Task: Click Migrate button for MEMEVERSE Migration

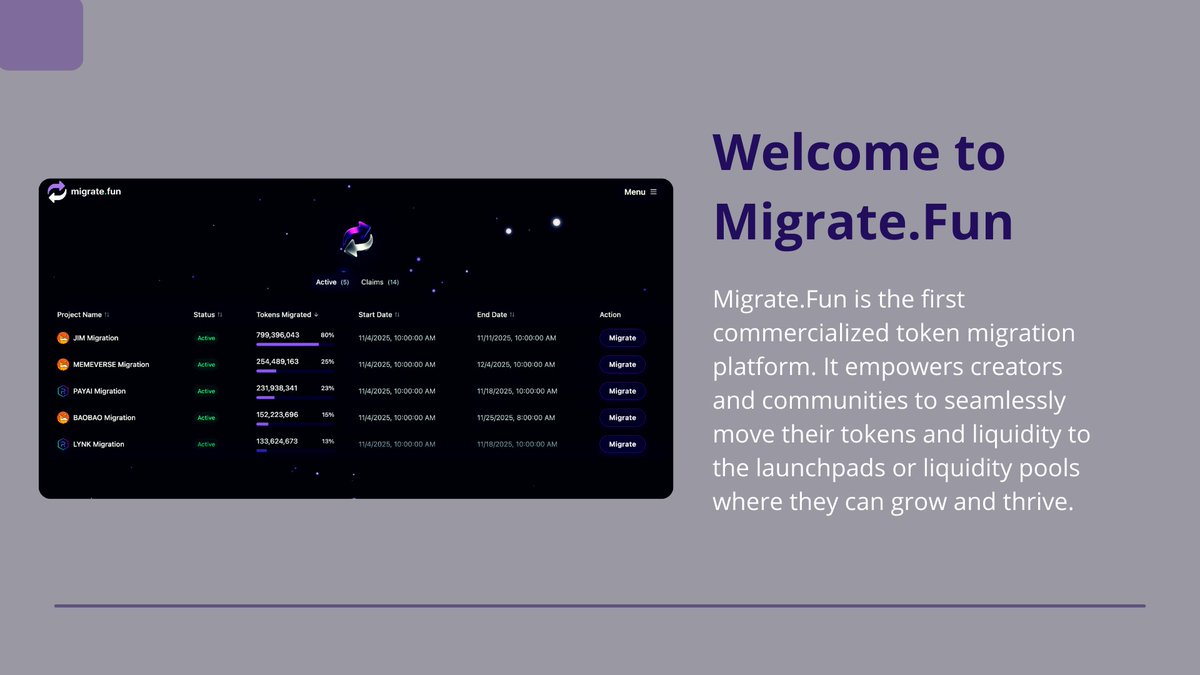Action: click(622, 365)
